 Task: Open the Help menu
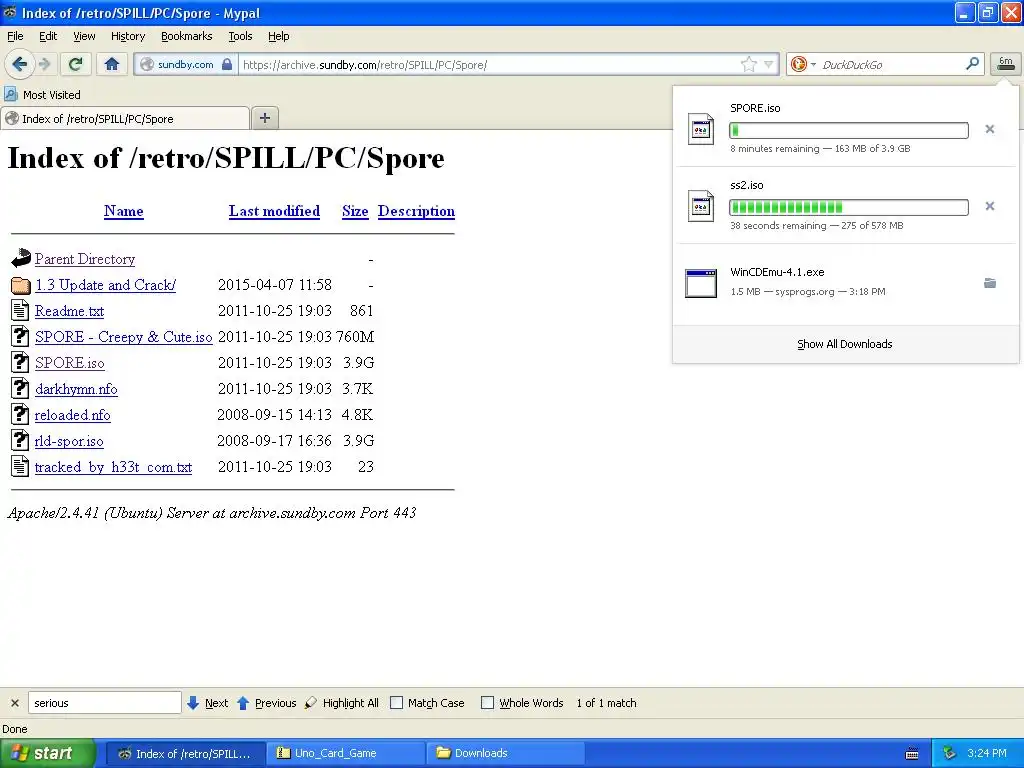coord(278,36)
